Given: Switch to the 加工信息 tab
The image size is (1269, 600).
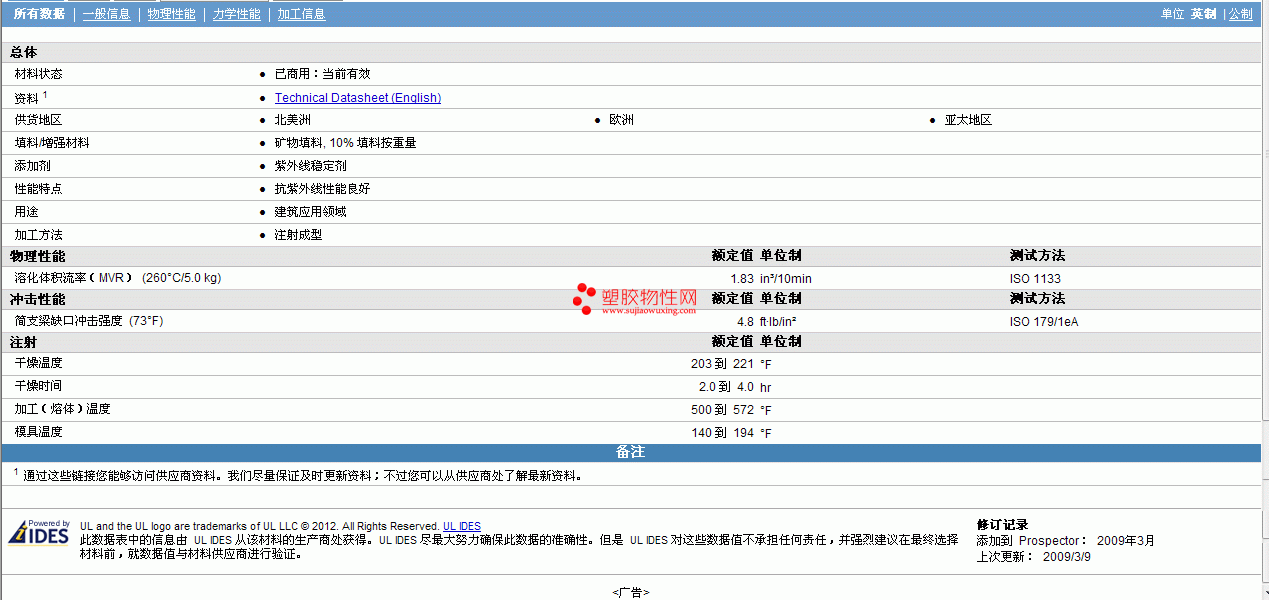Looking at the screenshot, I should point(302,14).
